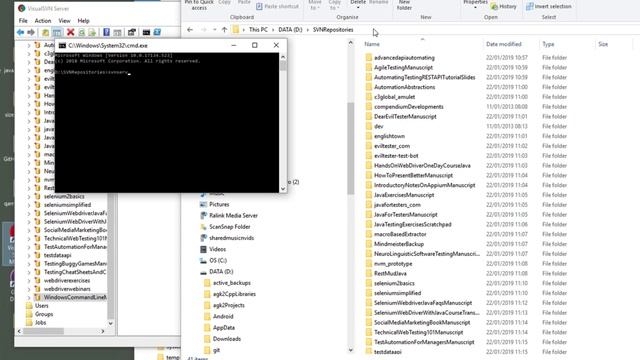Click OS (C:) drive in navigation pane
The width and height of the screenshot is (640, 360).
(218, 260)
